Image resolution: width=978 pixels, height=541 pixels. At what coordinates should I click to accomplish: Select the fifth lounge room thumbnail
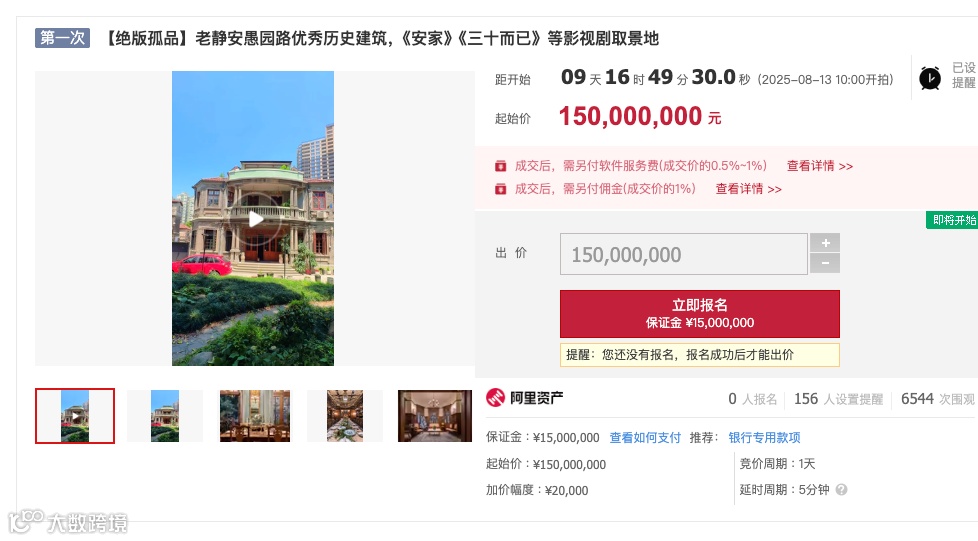(435, 416)
